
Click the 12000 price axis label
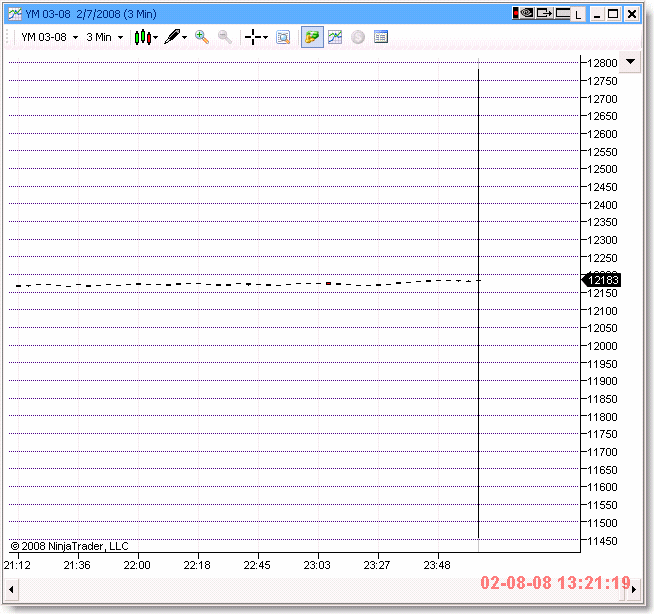tap(602, 346)
